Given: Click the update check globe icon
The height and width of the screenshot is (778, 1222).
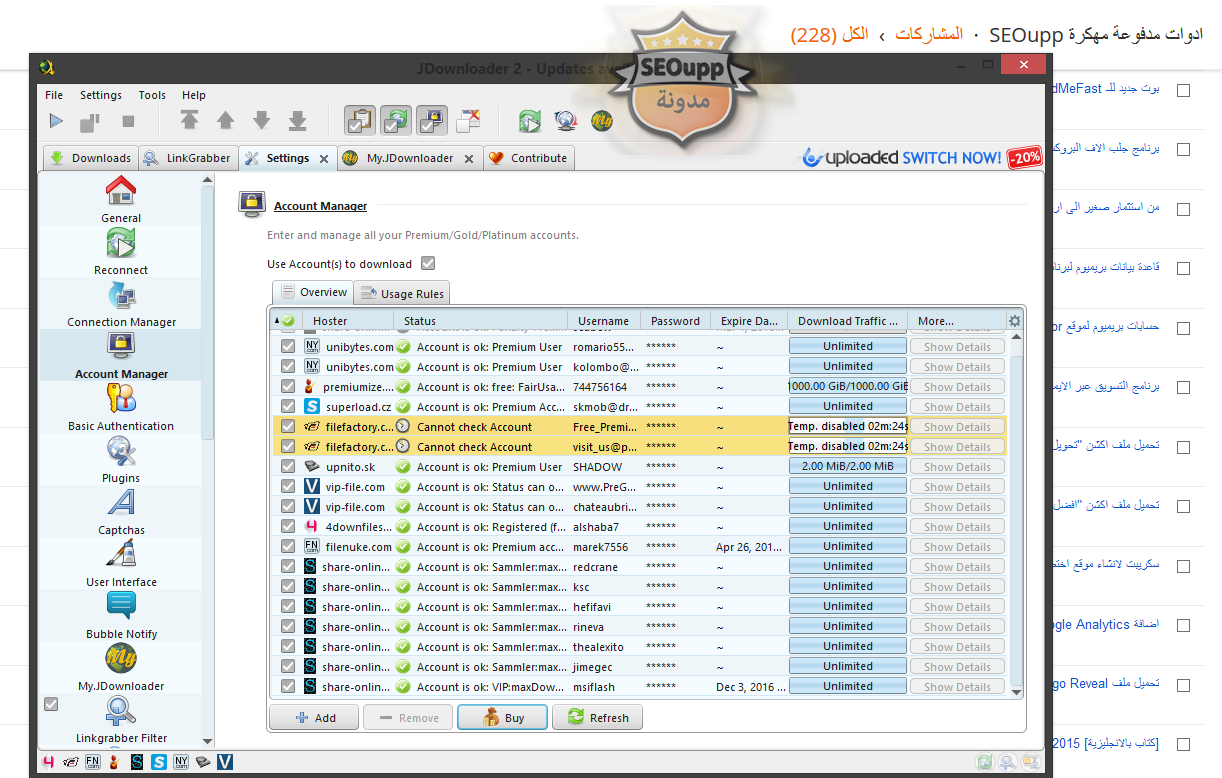Looking at the screenshot, I should tap(566, 122).
